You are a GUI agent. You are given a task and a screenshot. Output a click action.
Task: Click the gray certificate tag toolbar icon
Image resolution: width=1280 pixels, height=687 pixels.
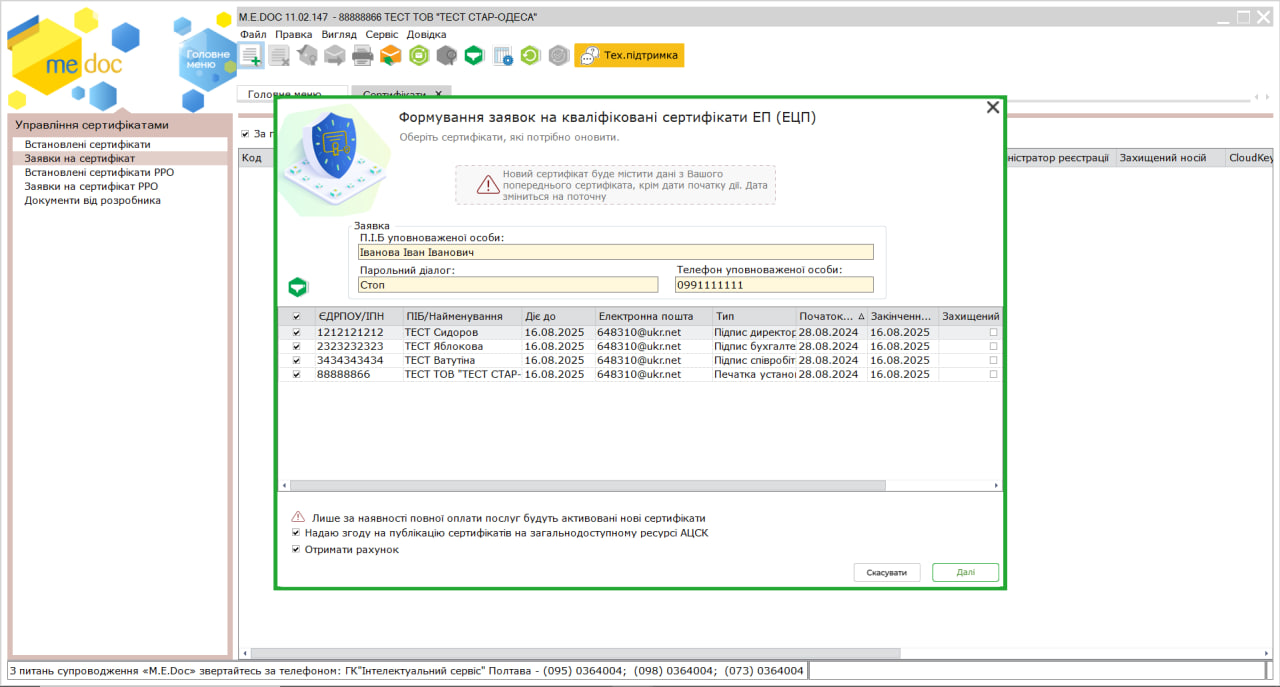pos(307,56)
